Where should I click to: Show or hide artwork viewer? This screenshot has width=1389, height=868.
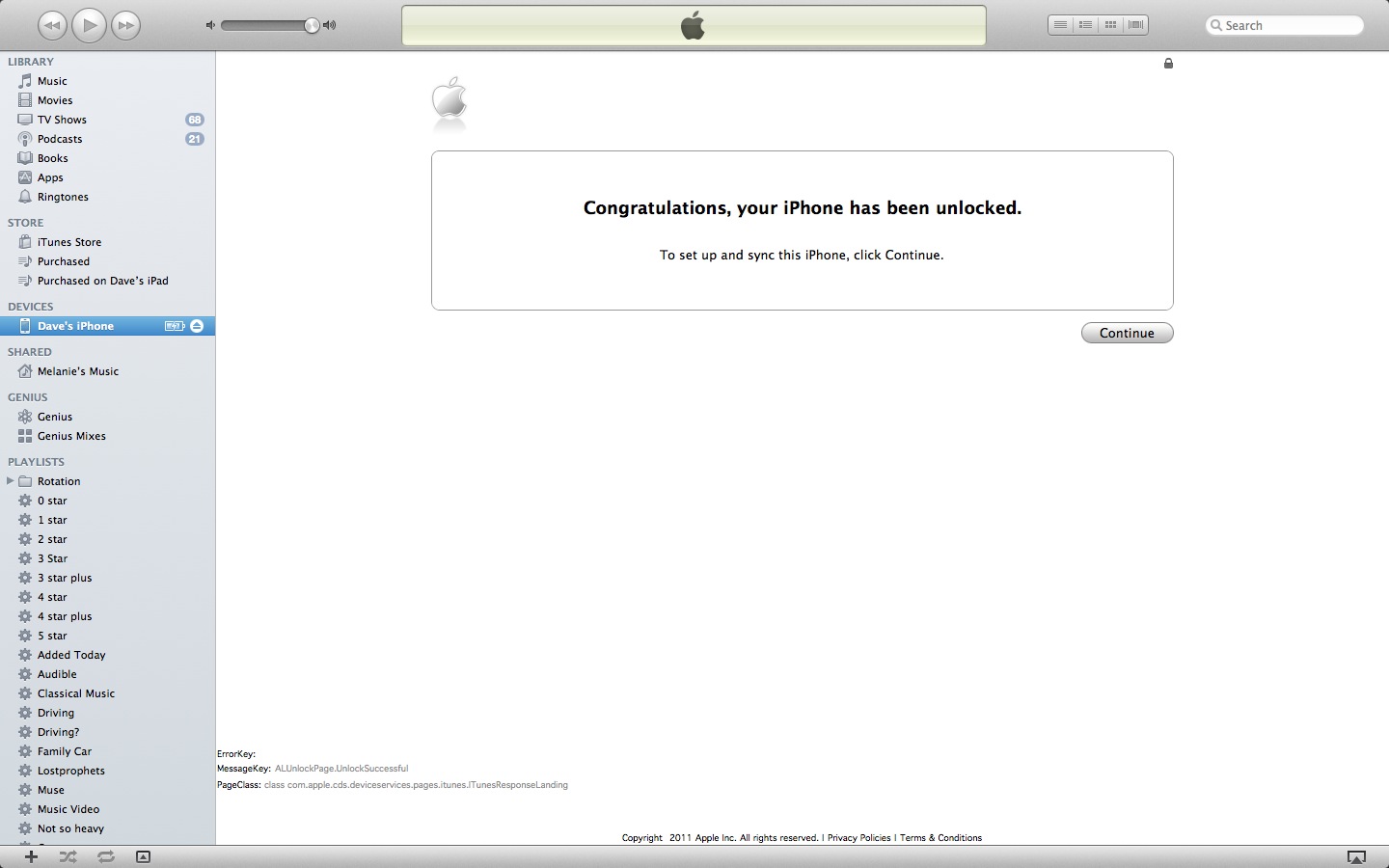143,856
